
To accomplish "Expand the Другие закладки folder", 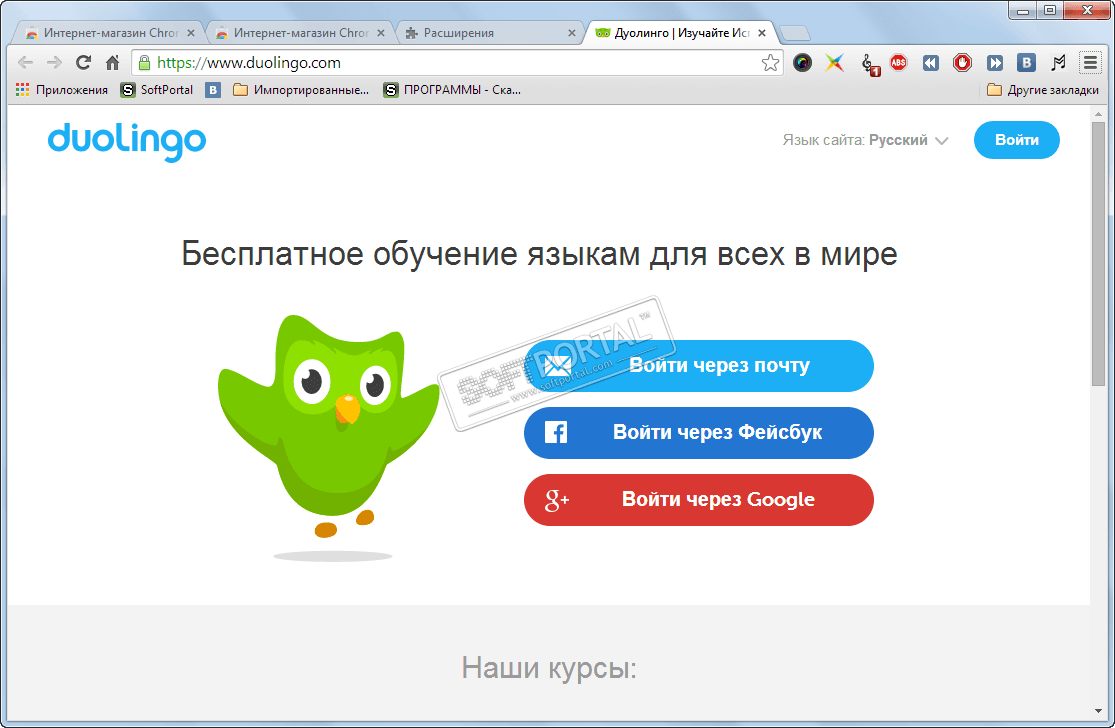I will [1043, 90].
